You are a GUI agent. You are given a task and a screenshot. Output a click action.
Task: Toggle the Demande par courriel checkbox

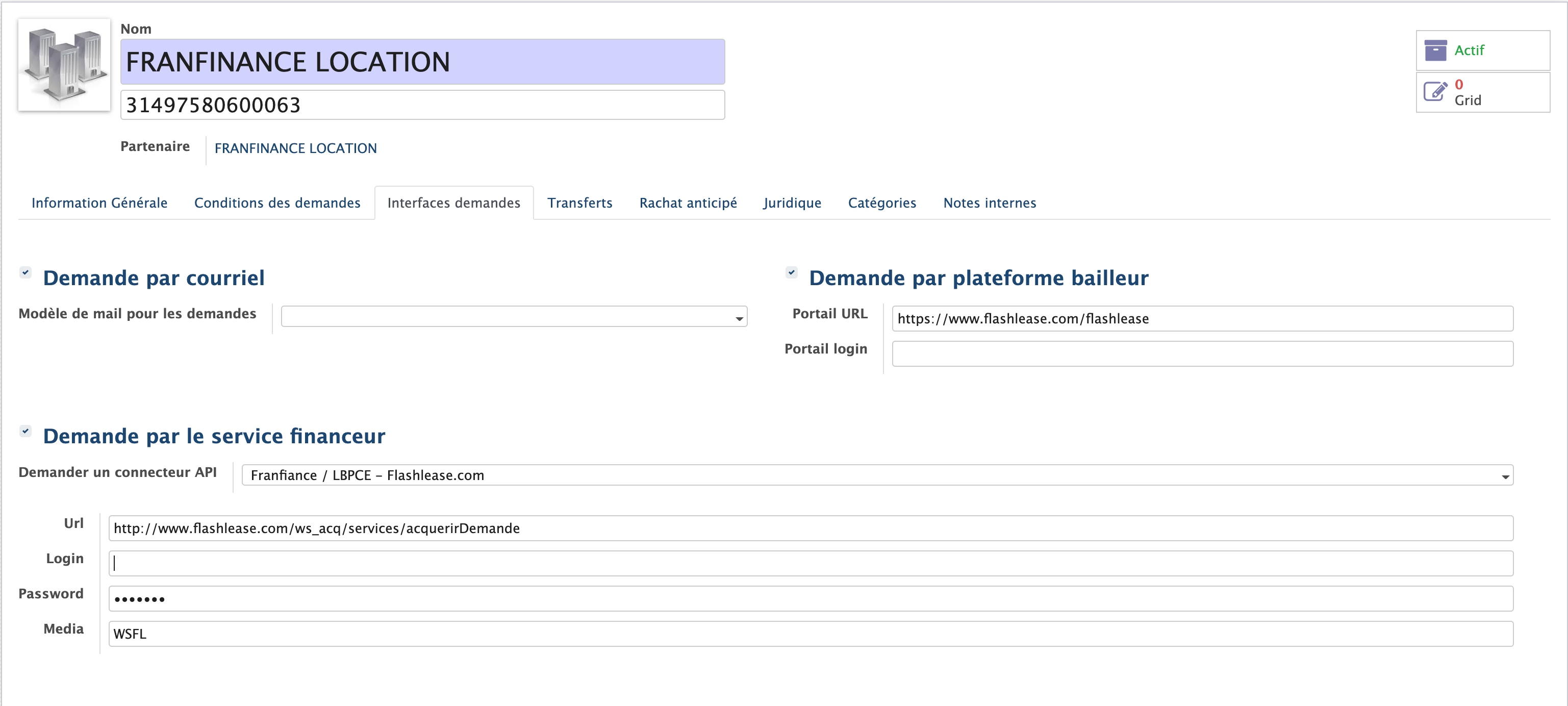coord(26,272)
